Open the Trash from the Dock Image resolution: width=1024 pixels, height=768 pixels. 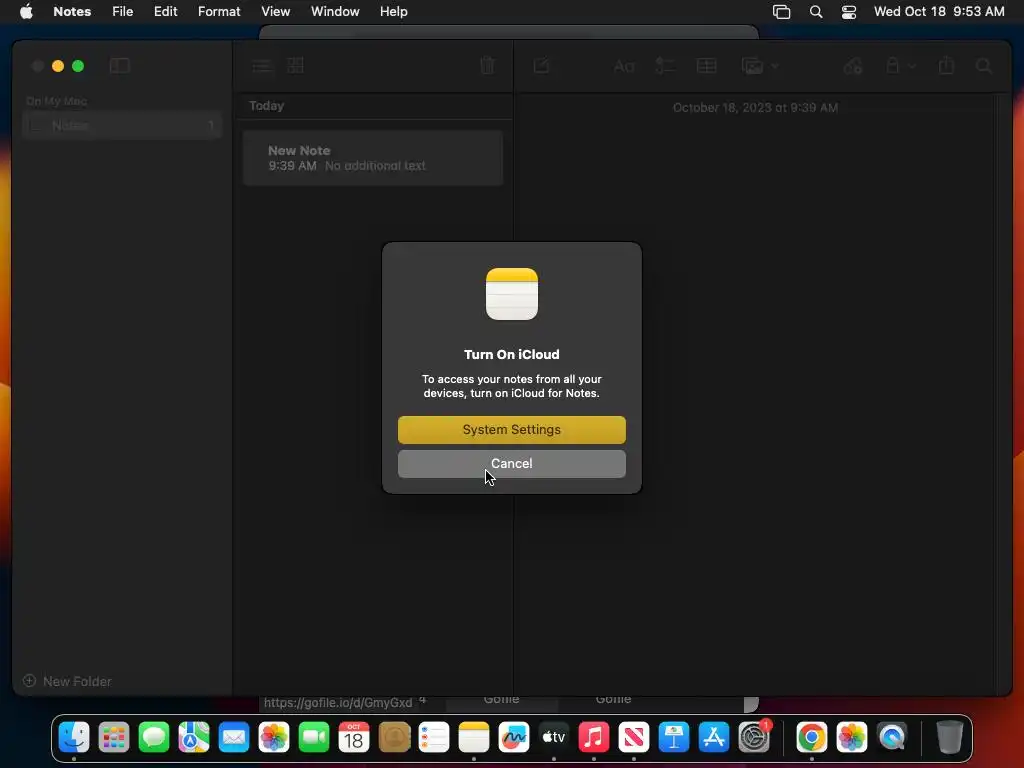point(950,737)
